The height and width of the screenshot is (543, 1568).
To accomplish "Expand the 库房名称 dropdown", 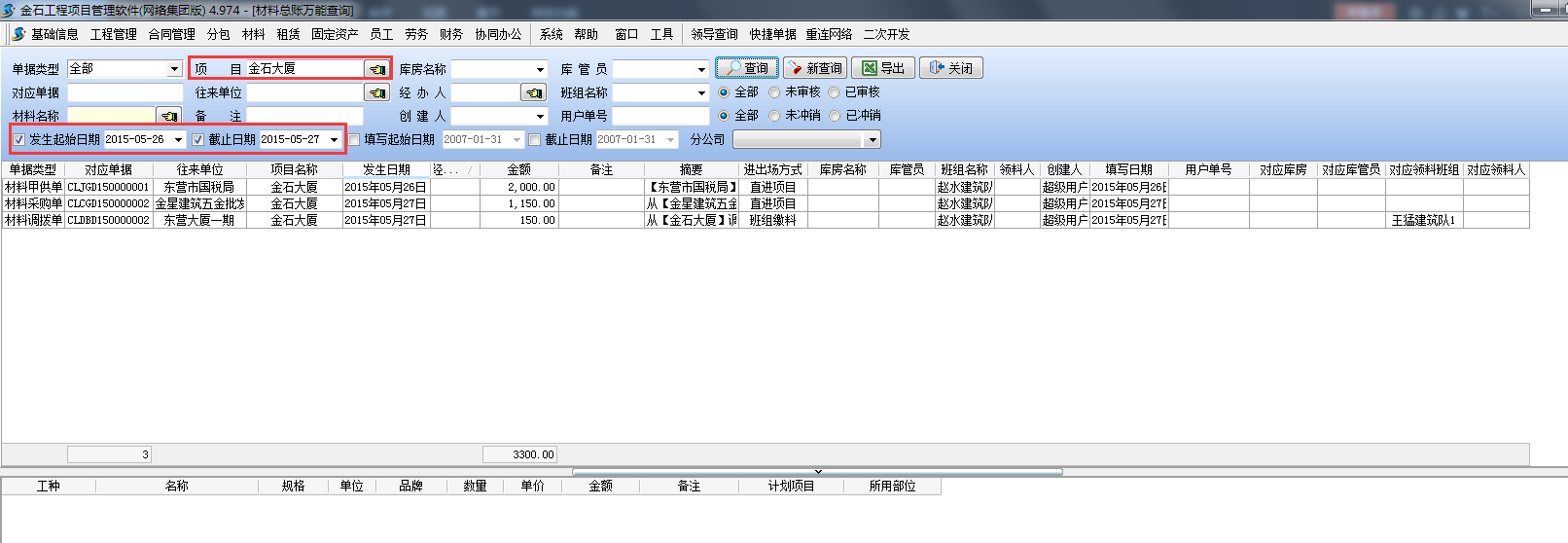I will pyautogui.click(x=540, y=69).
